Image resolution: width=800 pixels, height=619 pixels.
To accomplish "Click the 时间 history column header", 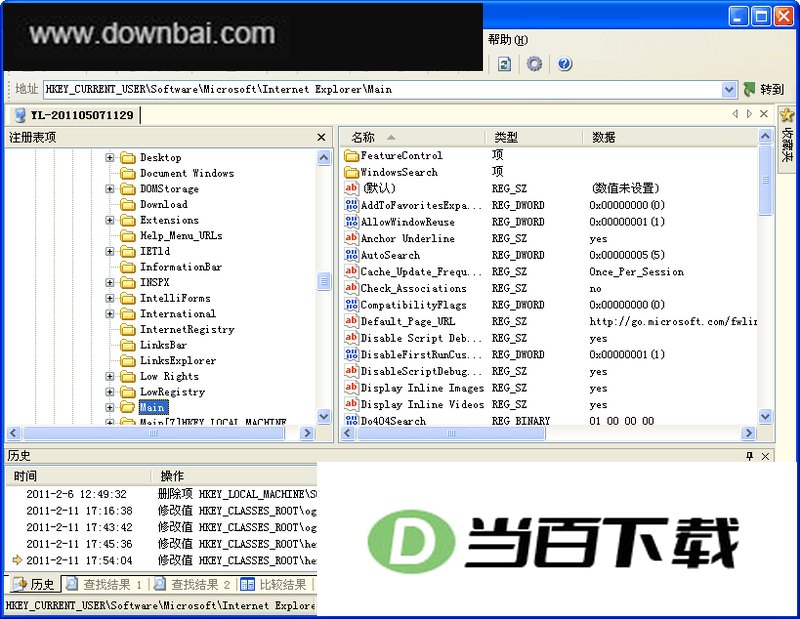I will click(79, 476).
